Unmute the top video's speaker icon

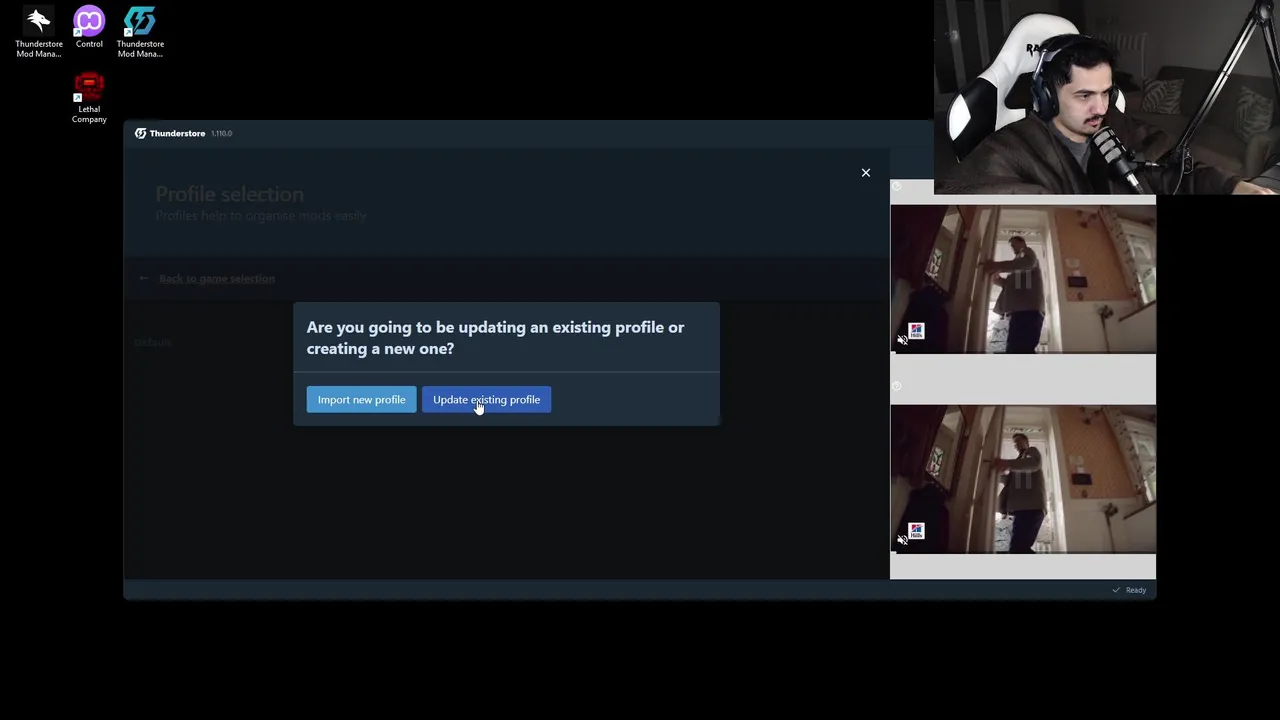click(902, 340)
